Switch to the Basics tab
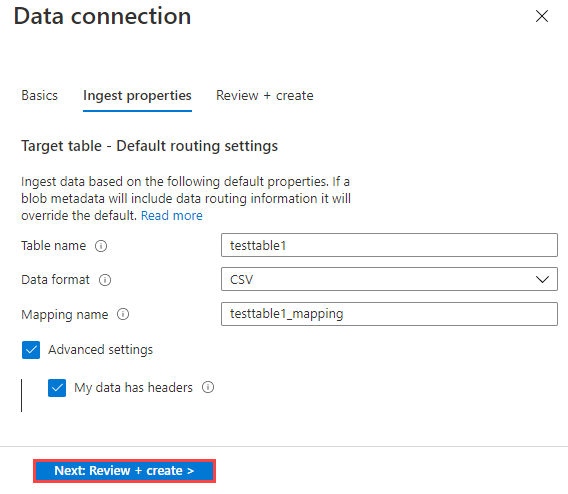The width and height of the screenshot is (568, 494). [x=39, y=96]
